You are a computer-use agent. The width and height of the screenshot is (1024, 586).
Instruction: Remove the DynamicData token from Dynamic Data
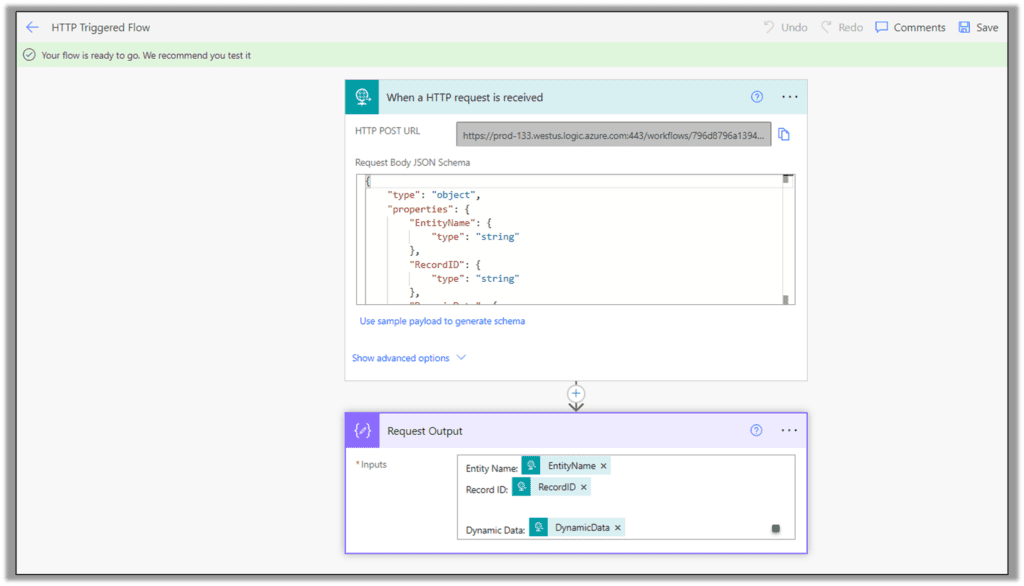click(x=617, y=527)
